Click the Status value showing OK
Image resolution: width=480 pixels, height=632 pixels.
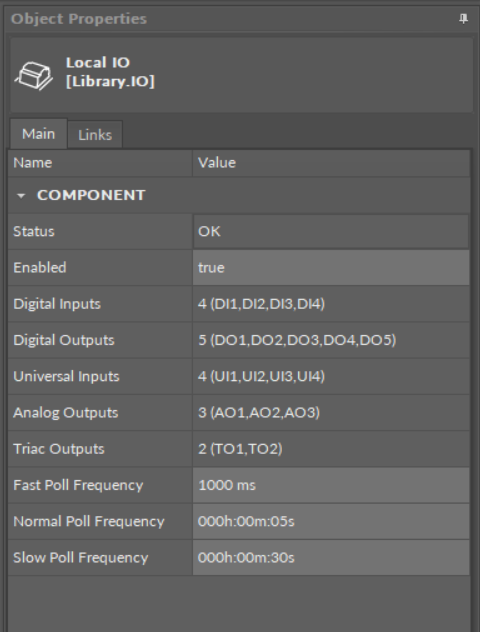[331, 231]
